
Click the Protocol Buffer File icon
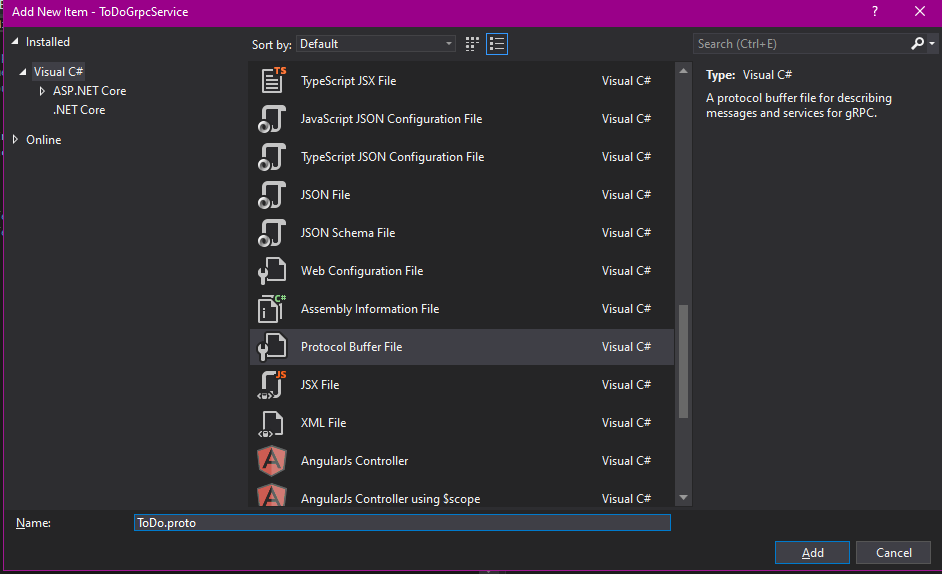[272, 347]
